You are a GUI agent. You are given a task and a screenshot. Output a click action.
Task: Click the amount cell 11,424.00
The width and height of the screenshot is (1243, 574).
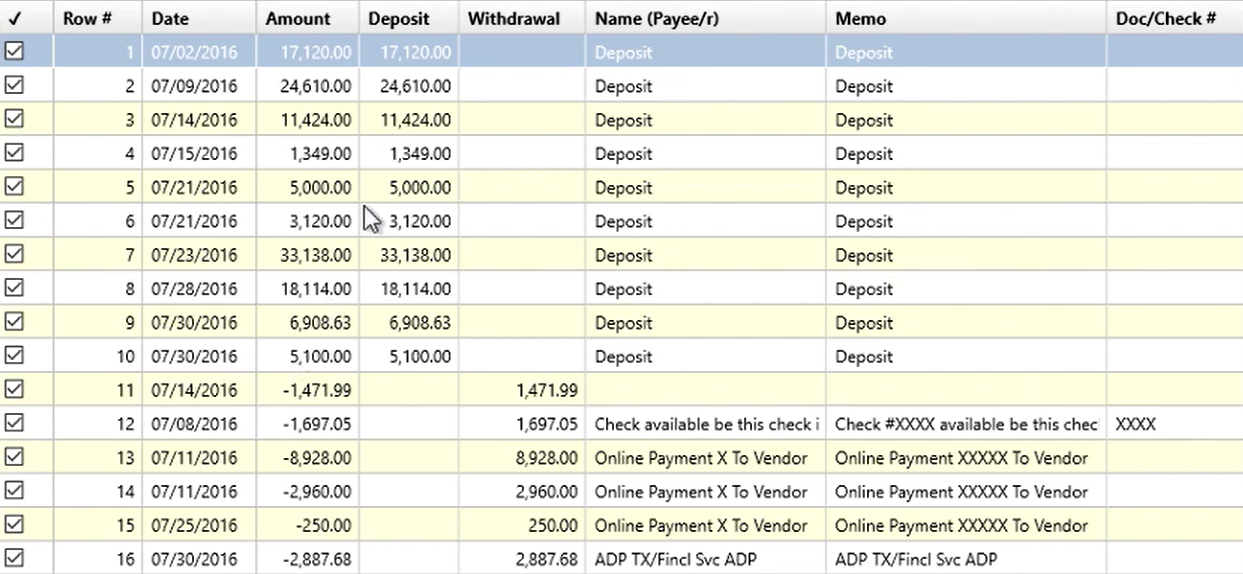tap(307, 120)
